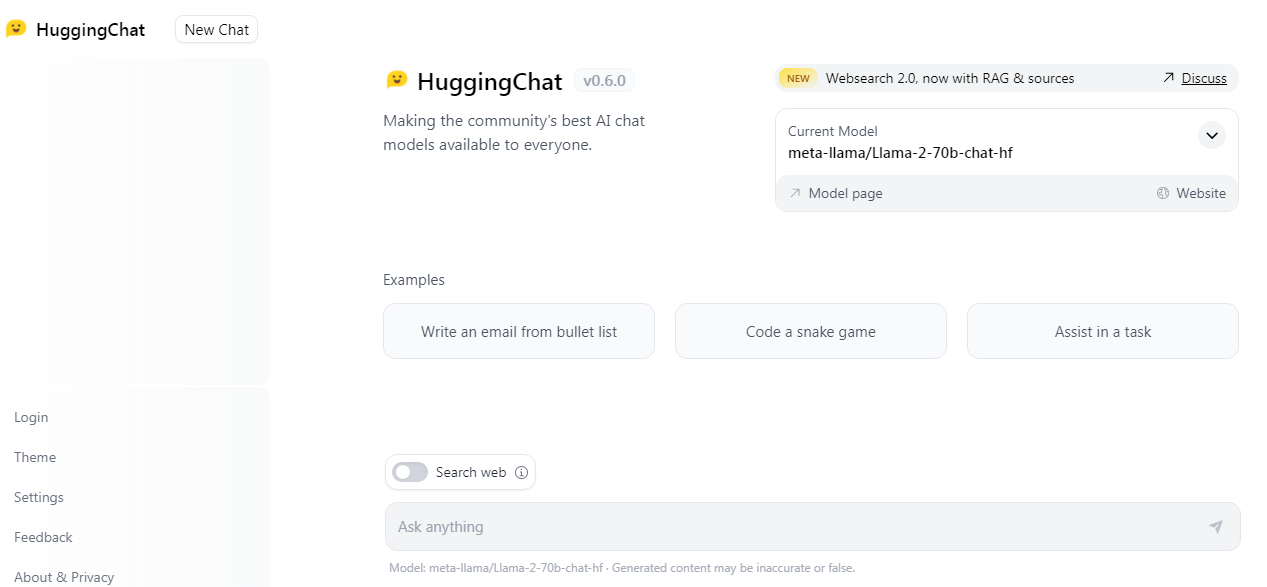Open the Discuss link
Viewport: 1267px width, 587px height.
(x=1204, y=78)
